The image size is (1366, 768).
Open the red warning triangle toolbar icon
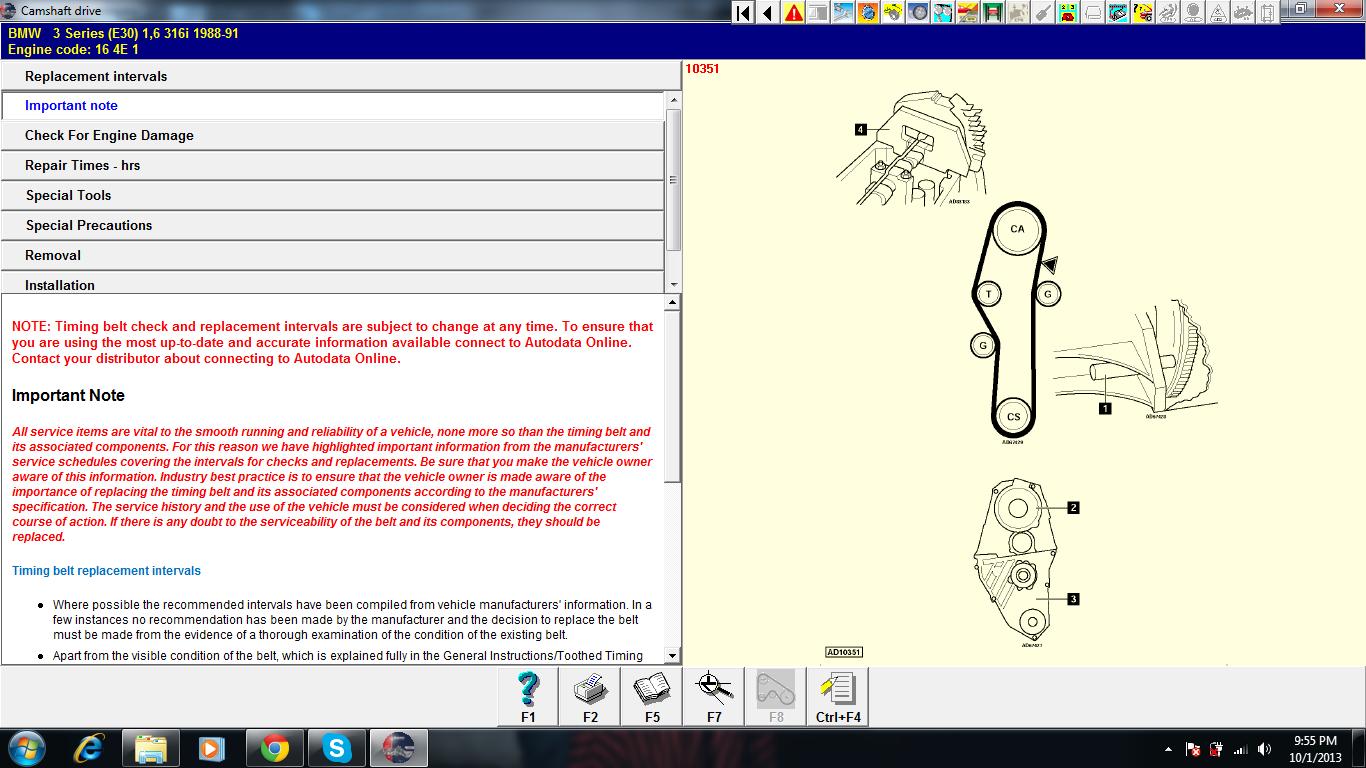pyautogui.click(x=793, y=13)
